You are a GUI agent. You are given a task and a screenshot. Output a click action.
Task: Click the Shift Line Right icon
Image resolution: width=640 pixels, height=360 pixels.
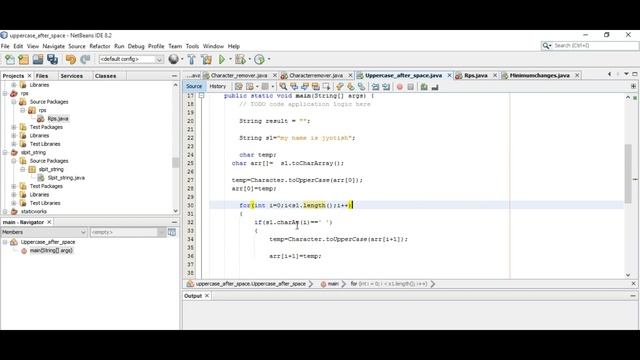(x=386, y=87)
